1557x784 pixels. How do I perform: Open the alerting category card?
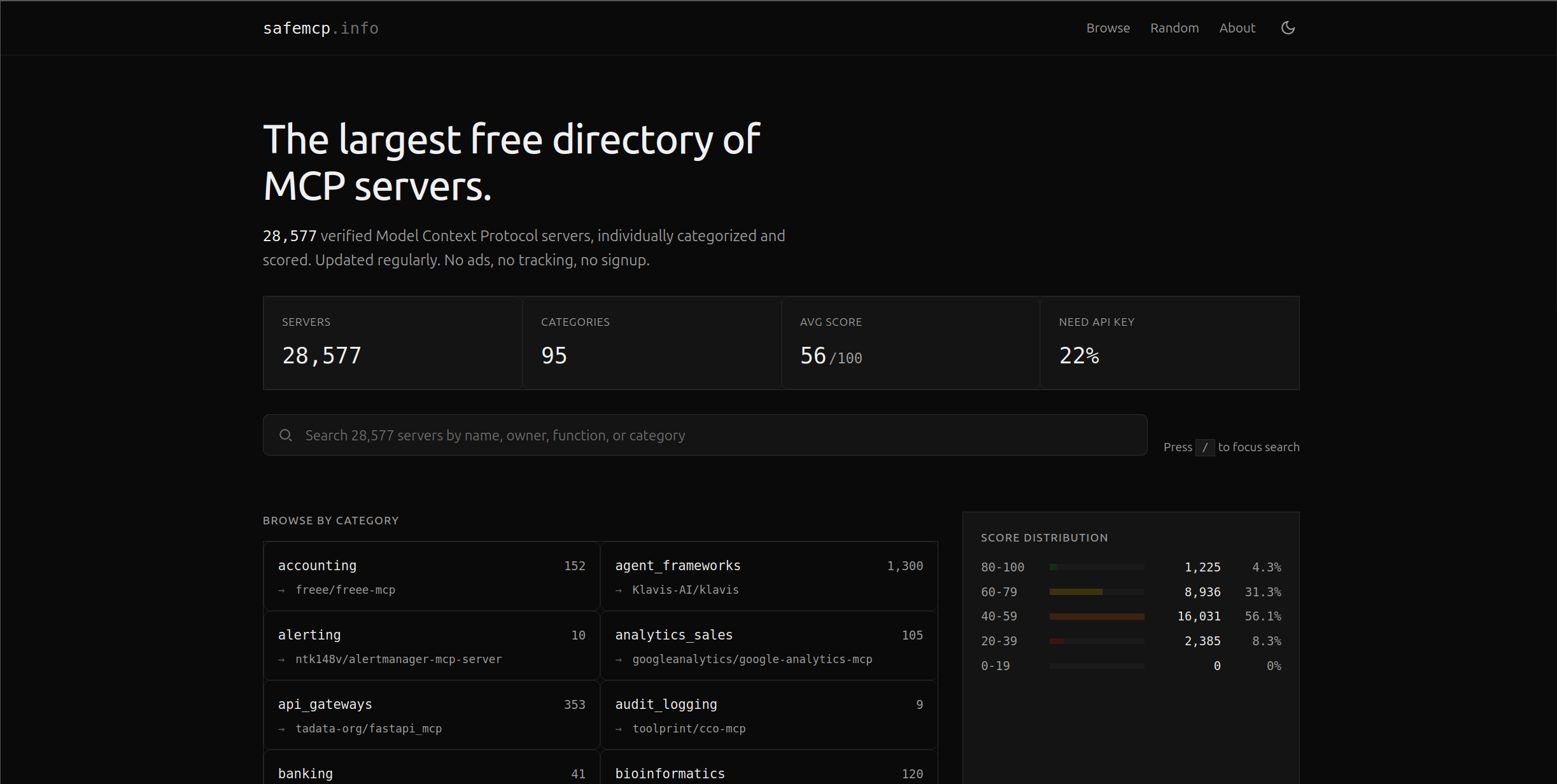[432, 646]
